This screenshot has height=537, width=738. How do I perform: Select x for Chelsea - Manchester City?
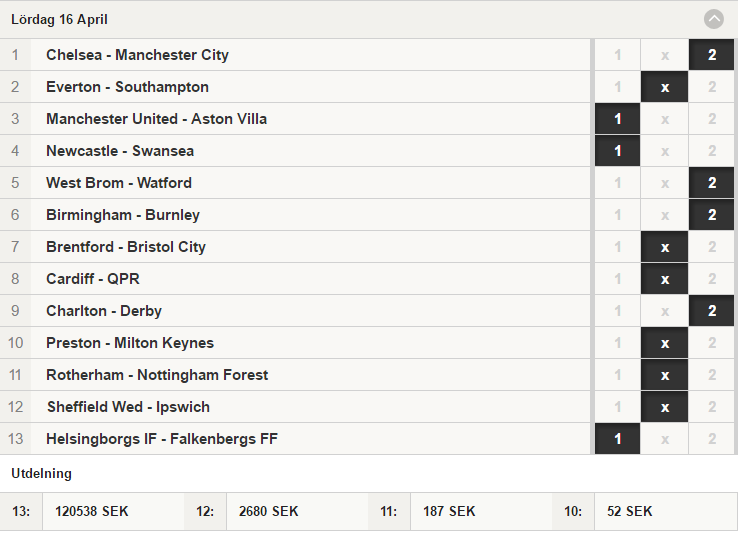[665, 55]
